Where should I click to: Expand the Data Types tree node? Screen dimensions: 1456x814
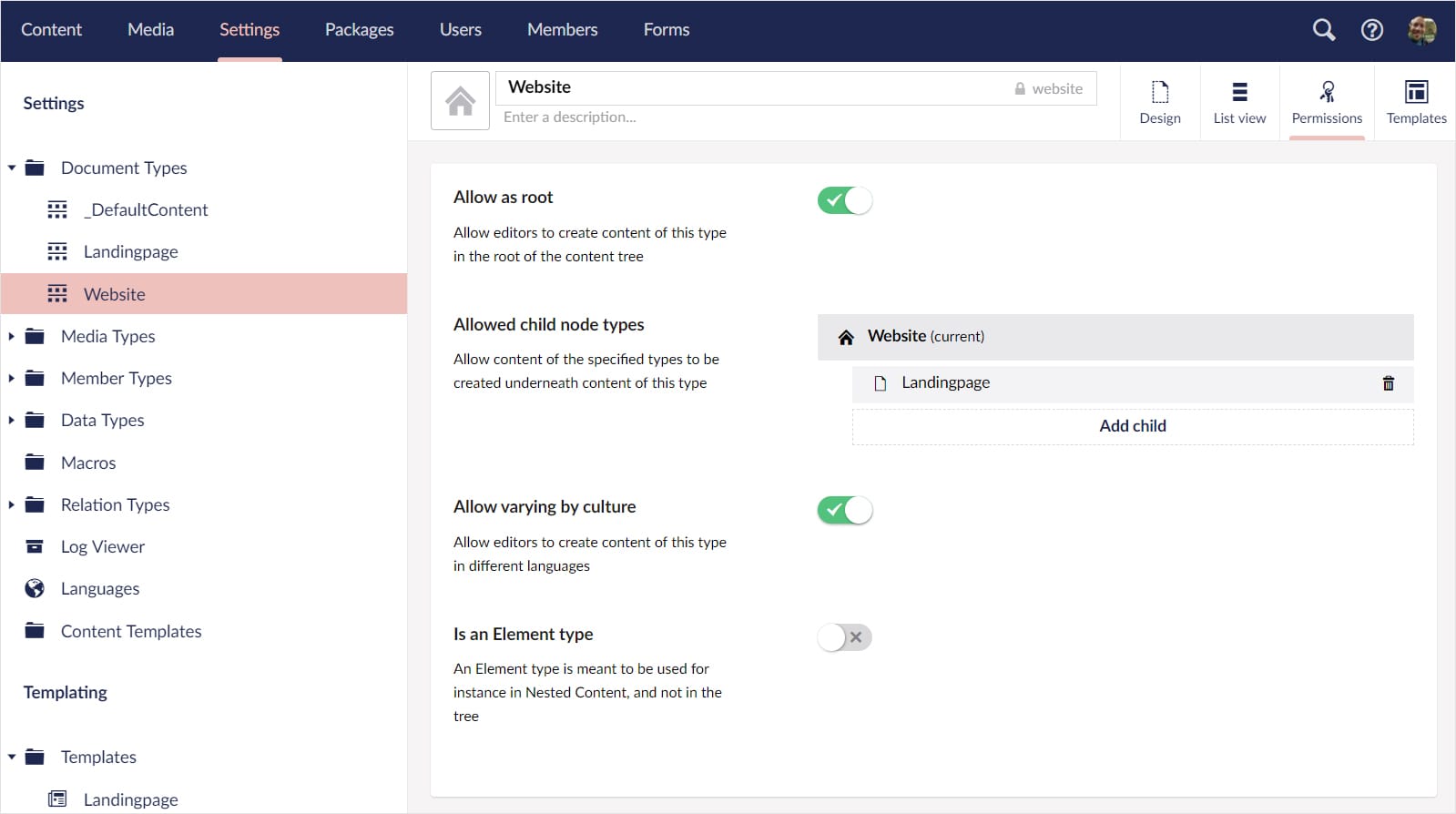(12, 420)
